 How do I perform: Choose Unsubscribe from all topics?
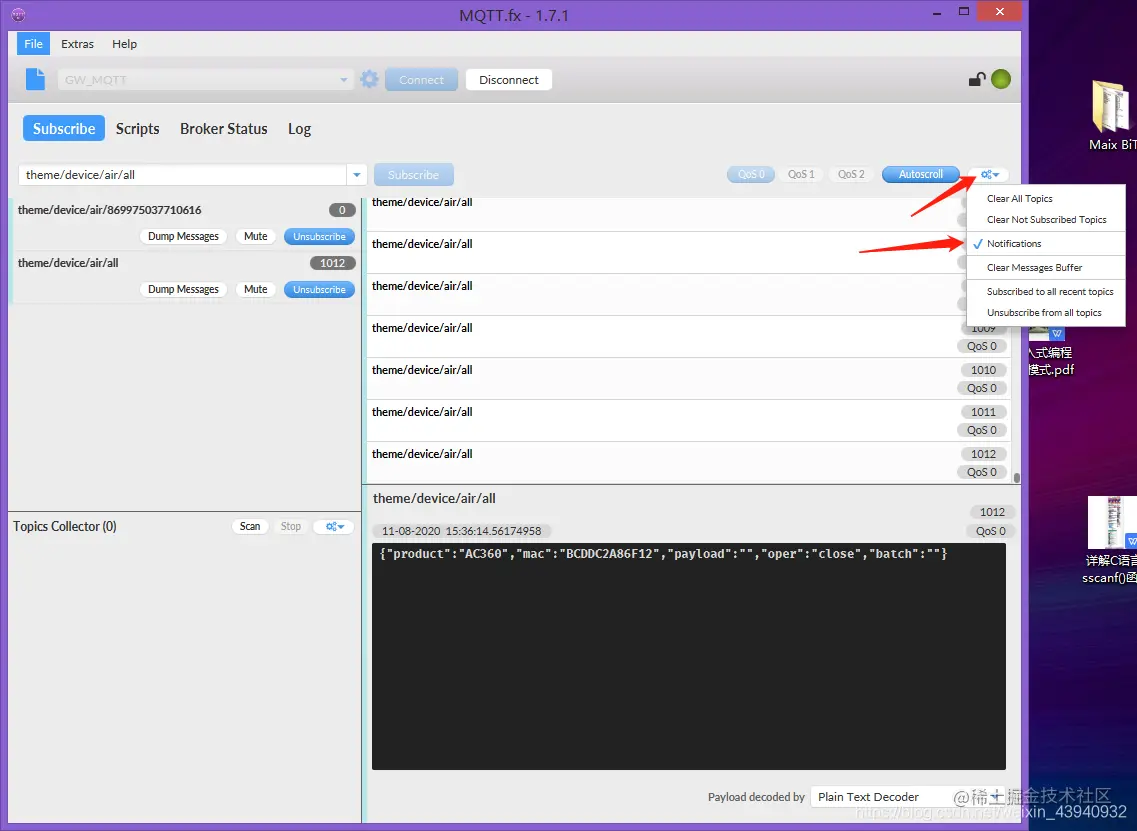pyautogui.click(x=1046, y=313)
